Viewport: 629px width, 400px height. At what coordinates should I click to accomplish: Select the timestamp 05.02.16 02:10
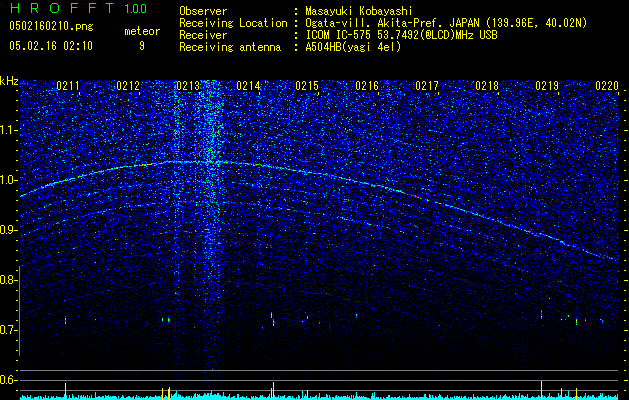[51, 46]
